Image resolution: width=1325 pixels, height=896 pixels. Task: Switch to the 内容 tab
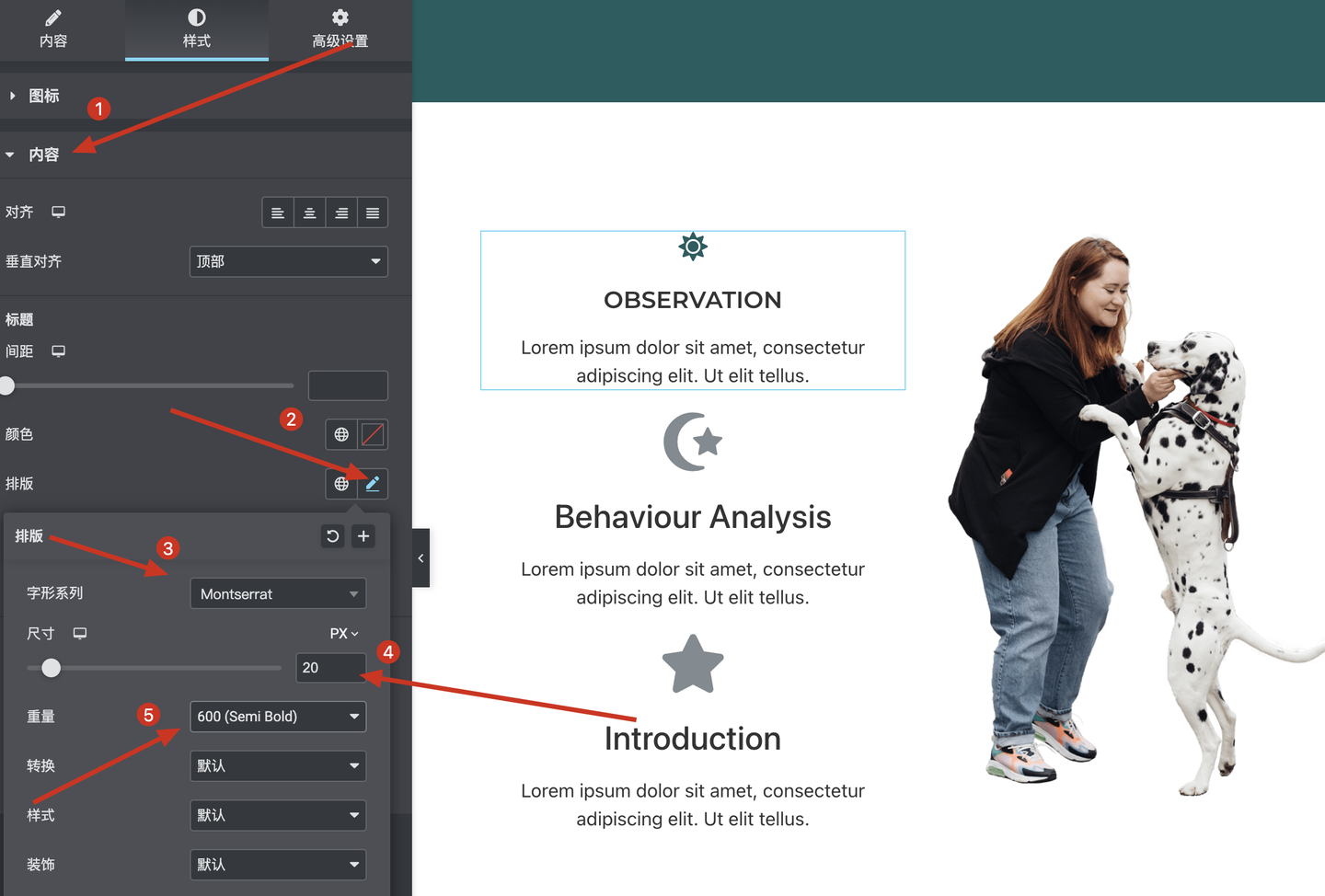pyautogui.click(x=53, y=29)
